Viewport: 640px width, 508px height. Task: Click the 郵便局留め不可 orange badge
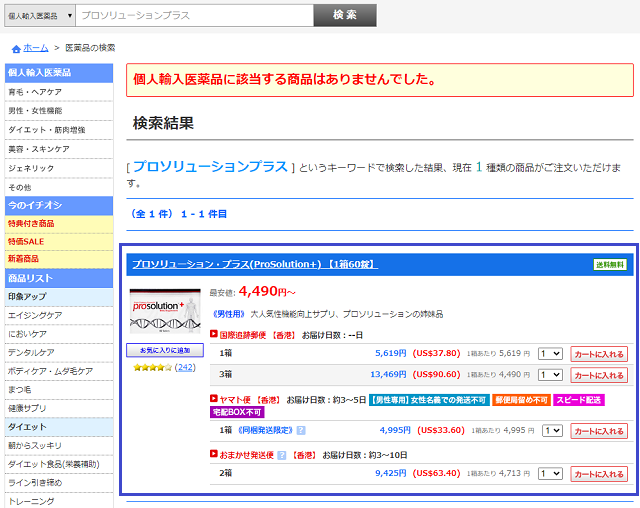(x=521, y=400)
